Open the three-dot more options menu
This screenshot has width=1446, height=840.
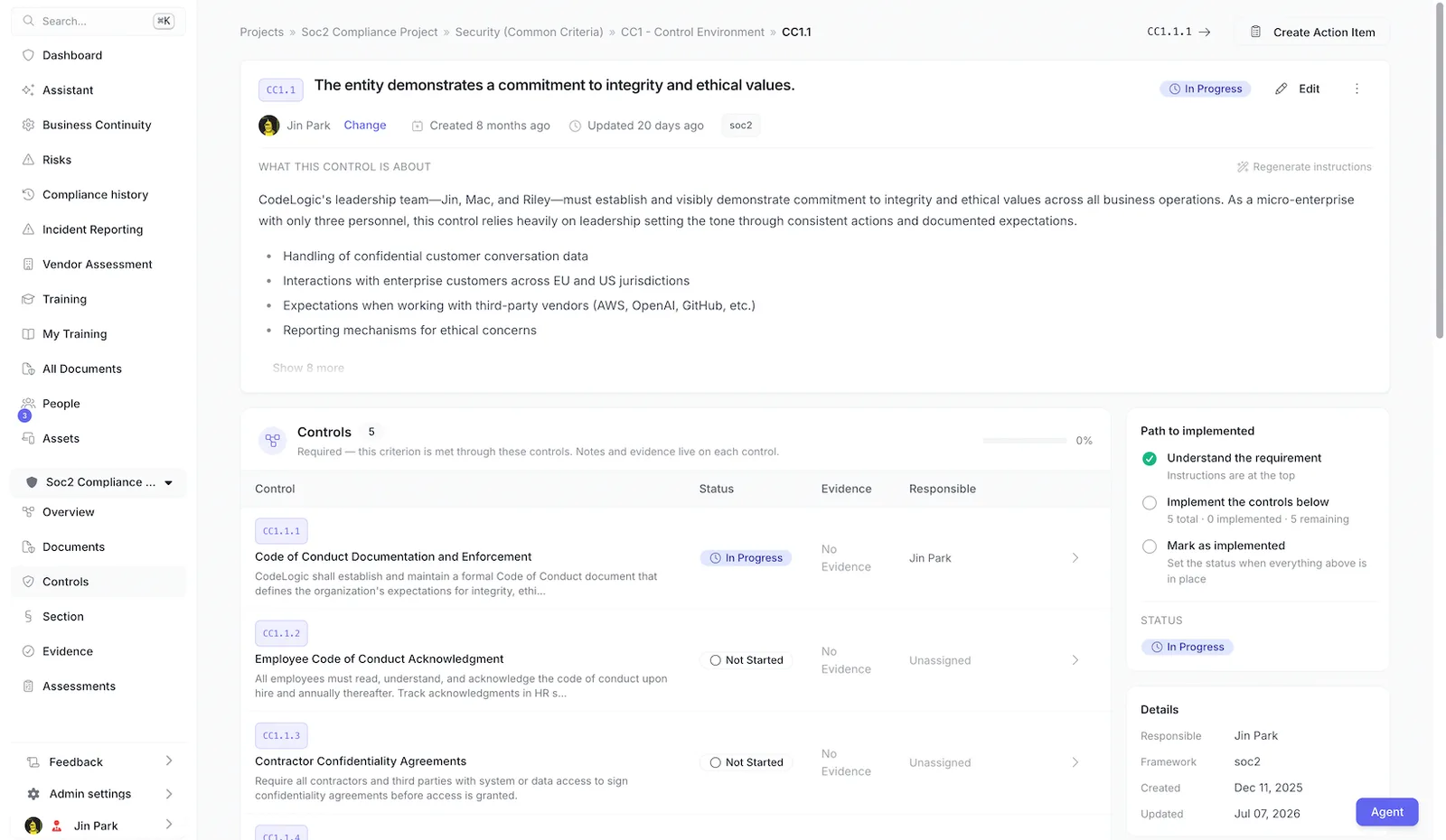coord(1357,89)
